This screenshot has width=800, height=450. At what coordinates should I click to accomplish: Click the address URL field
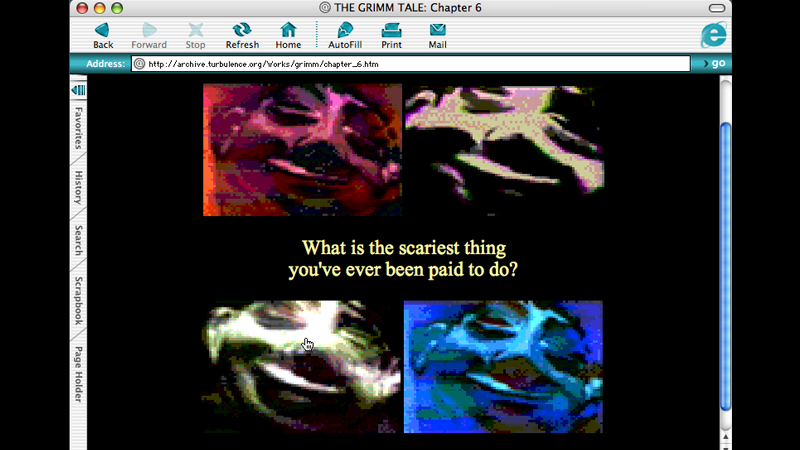(x=410, y=64)
